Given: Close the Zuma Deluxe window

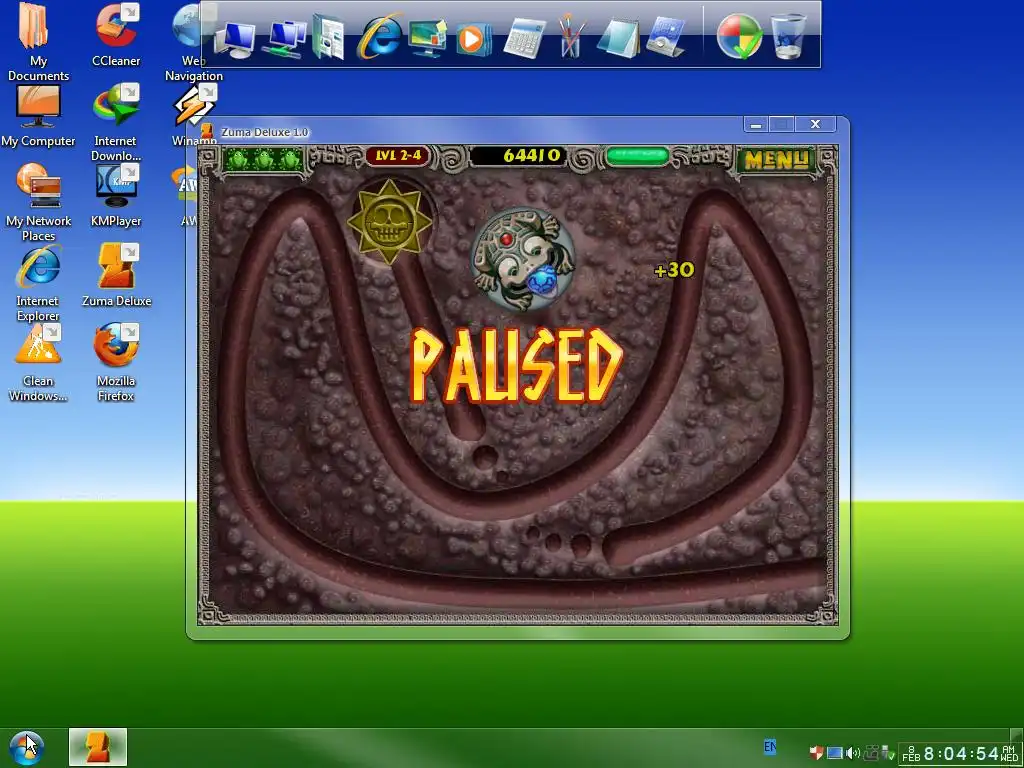Looking at the screenshot, I should click(x=815, y=124).
